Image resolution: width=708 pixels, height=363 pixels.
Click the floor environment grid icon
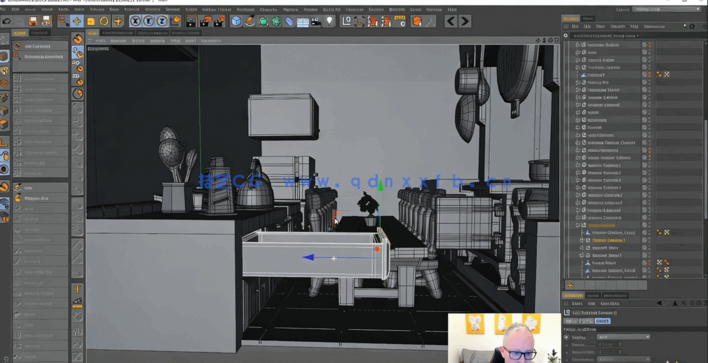click(303, 21)
